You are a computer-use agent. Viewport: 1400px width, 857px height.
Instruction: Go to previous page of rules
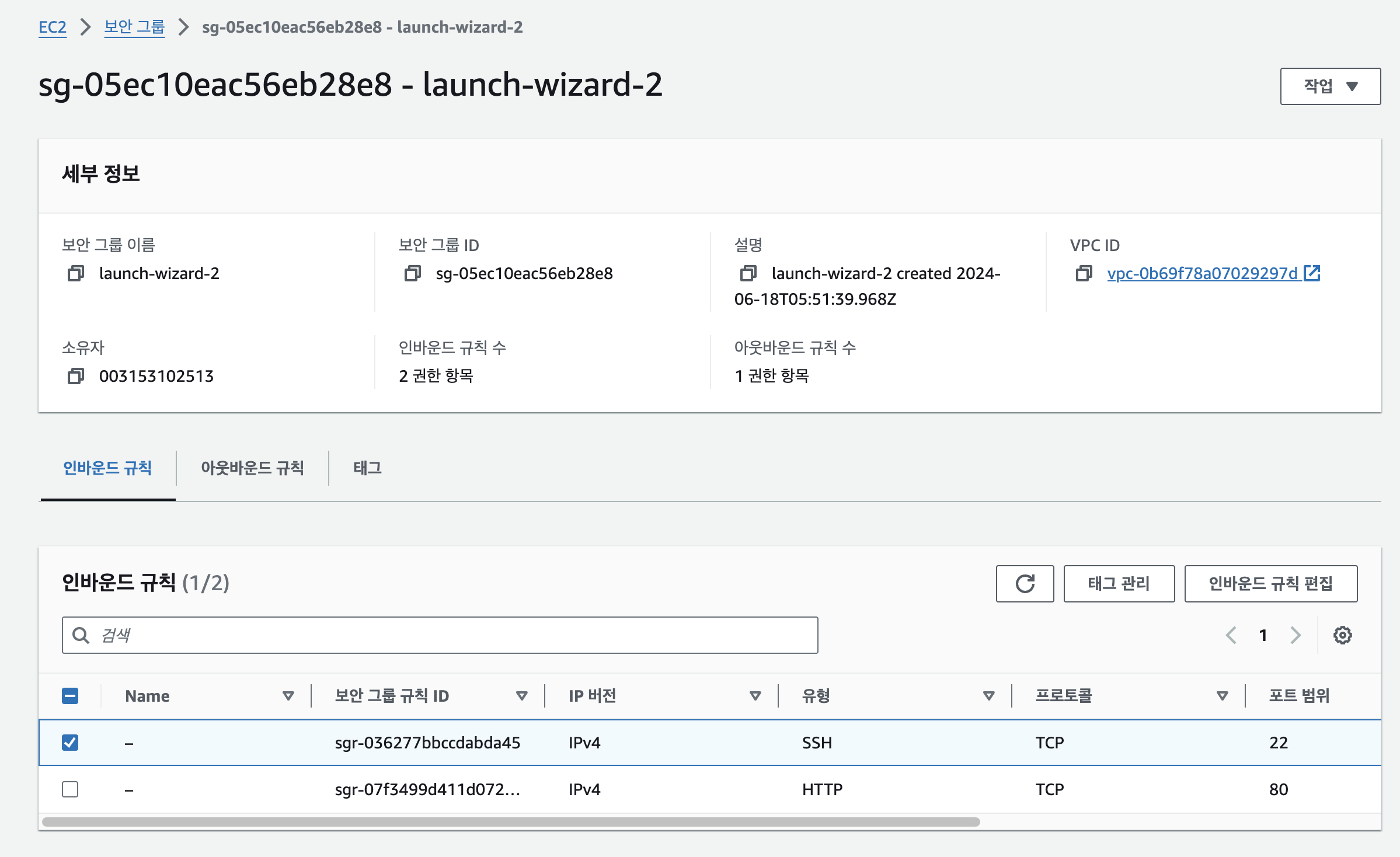1231,635
